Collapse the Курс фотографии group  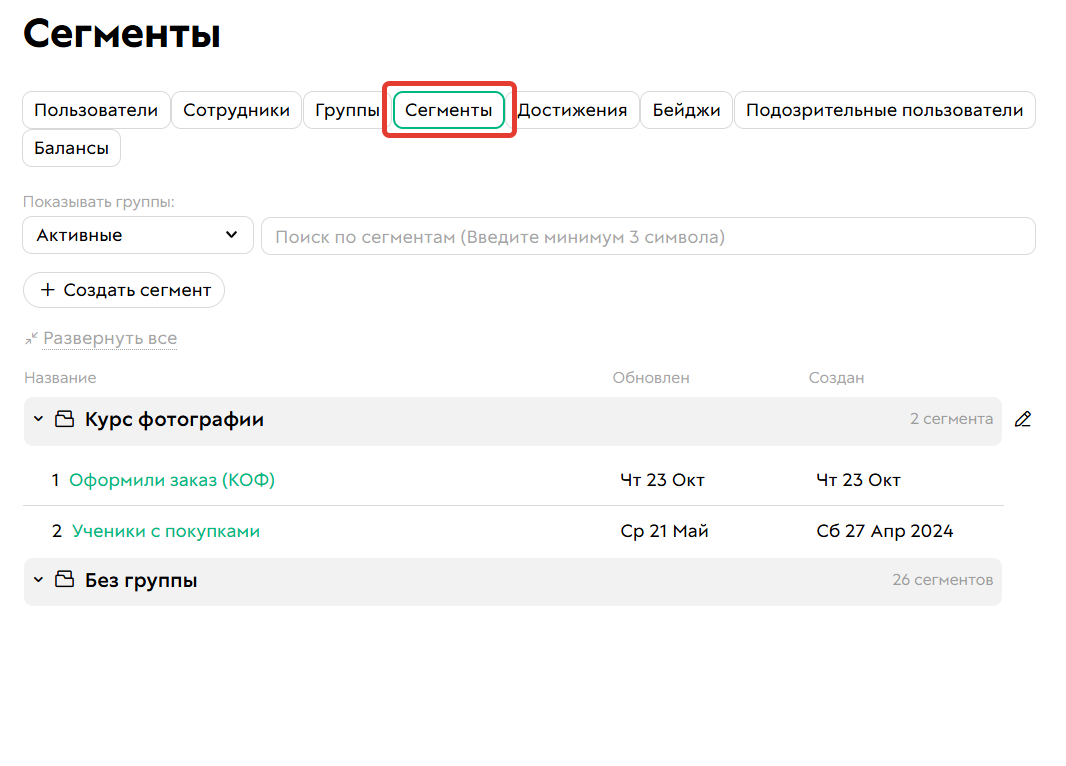tap(38, 420)
